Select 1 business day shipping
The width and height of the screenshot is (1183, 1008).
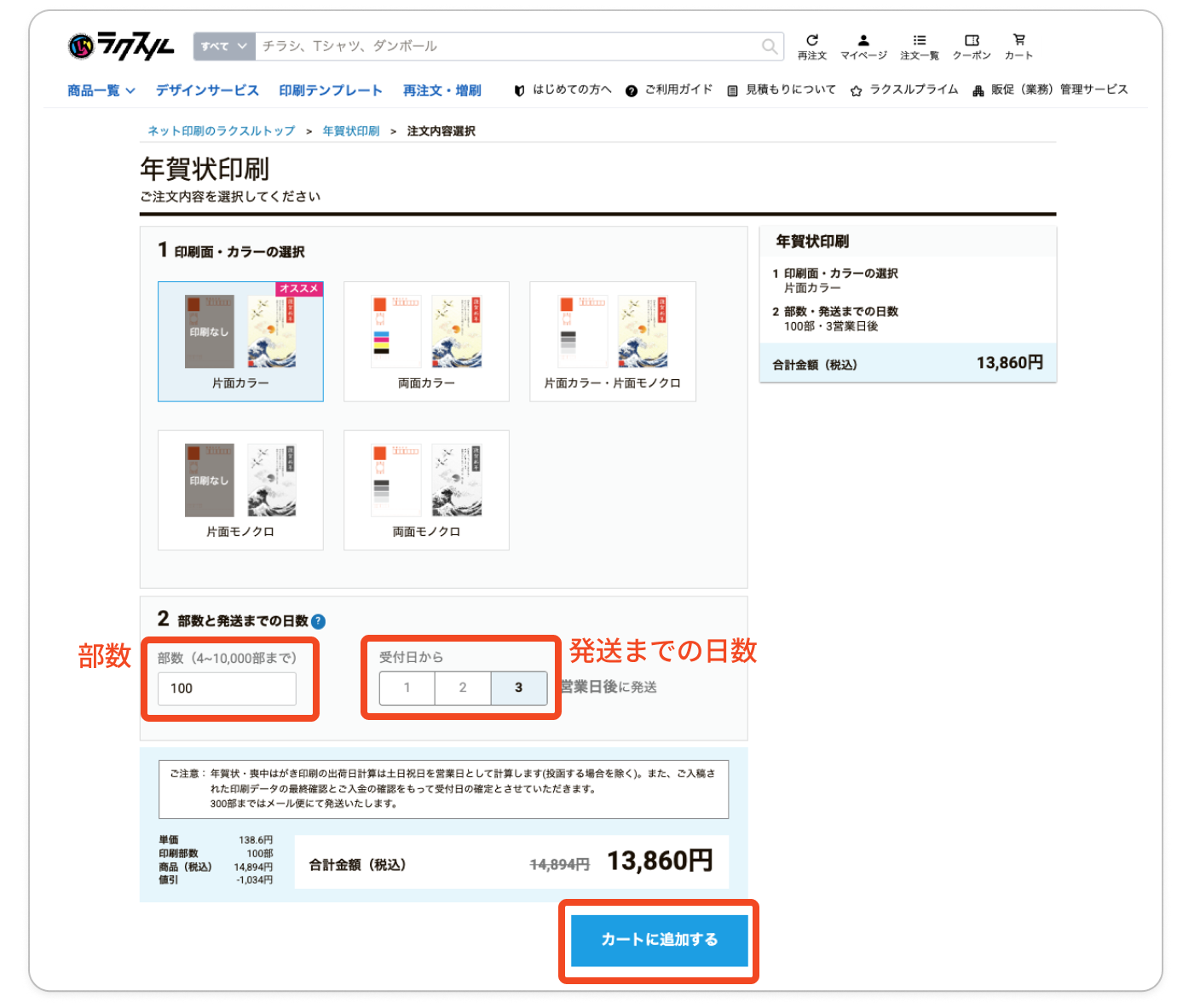tap(407, 688)
